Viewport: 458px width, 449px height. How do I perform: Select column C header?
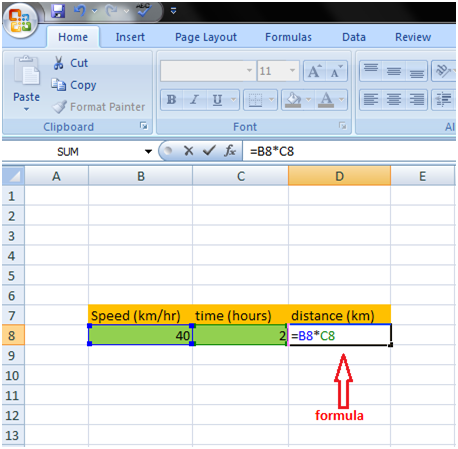(241, 176)
